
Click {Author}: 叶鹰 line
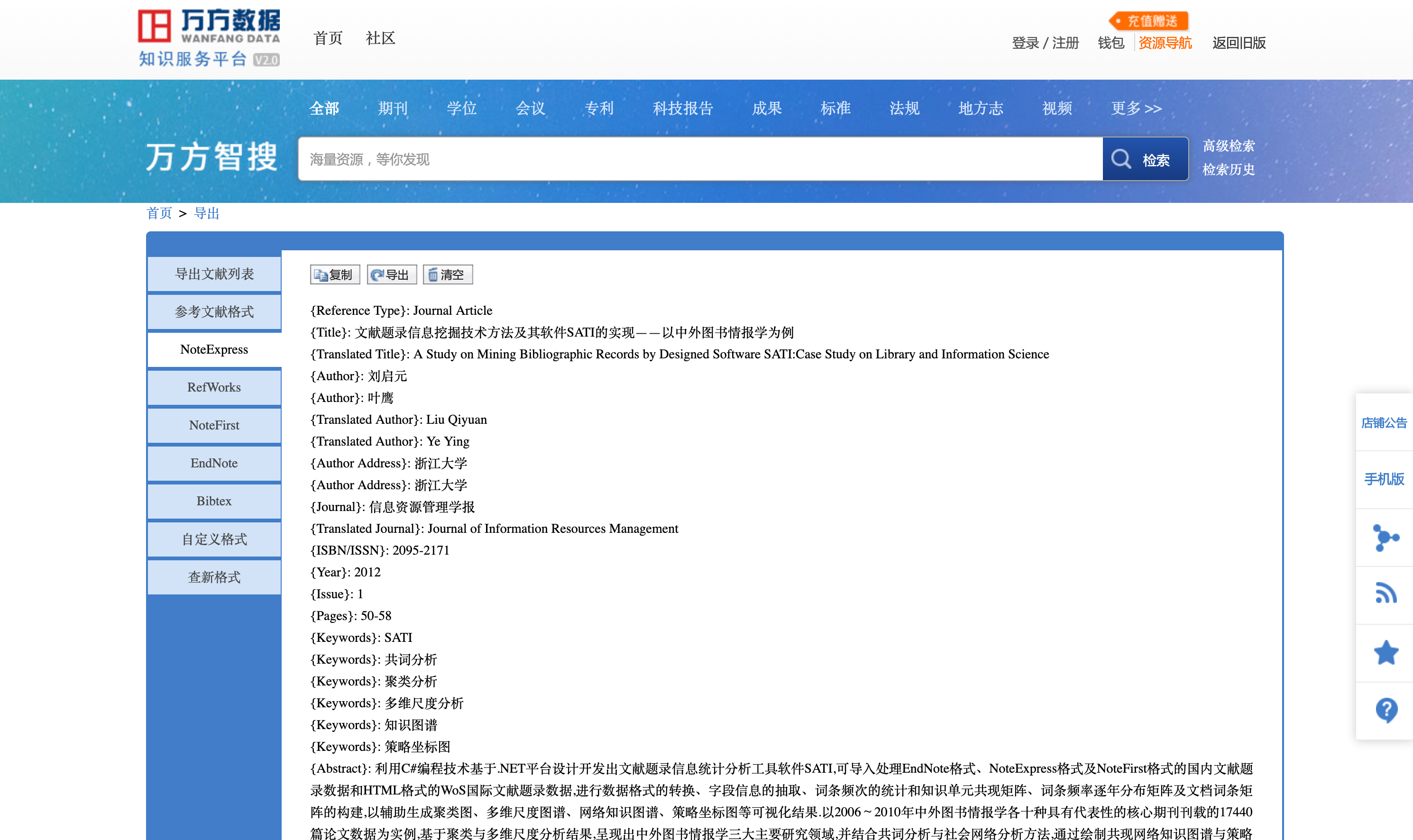[x=351, y=398]
